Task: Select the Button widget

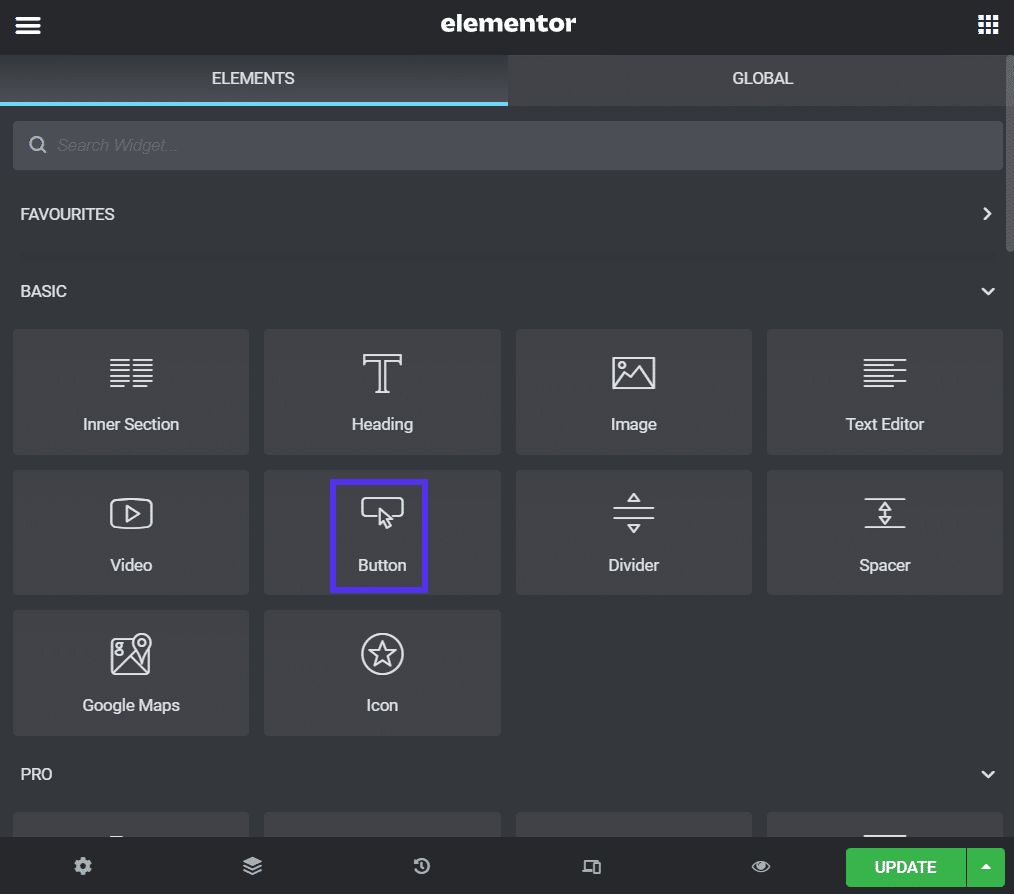Action: click(x=381, y=532)
